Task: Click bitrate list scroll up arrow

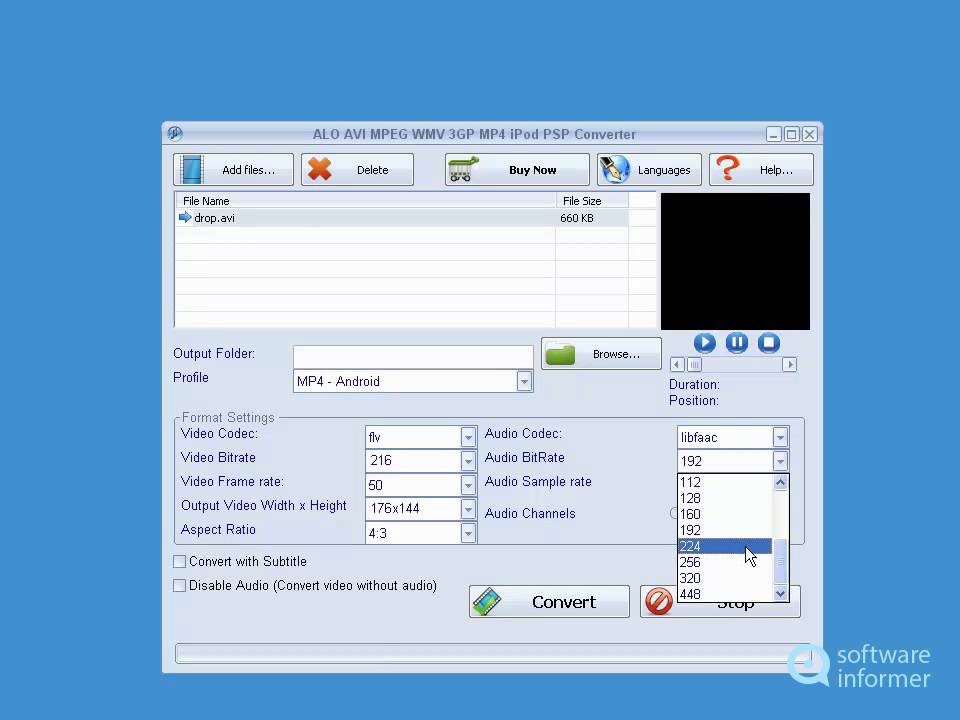Action: pyautogui.click(x=781, y=482)
